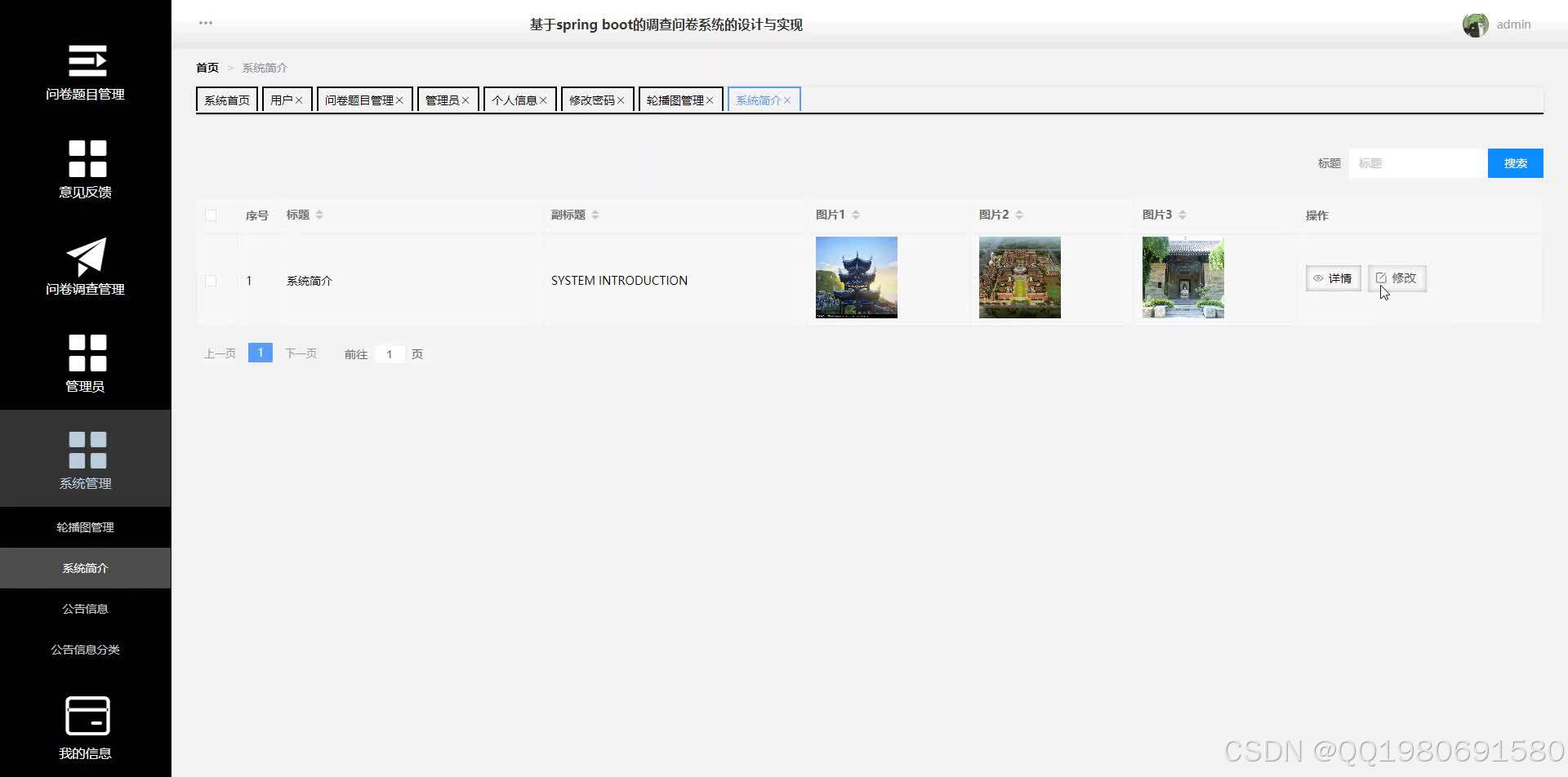
Task: Click the blue 搜索 button
Action: 1515,163
